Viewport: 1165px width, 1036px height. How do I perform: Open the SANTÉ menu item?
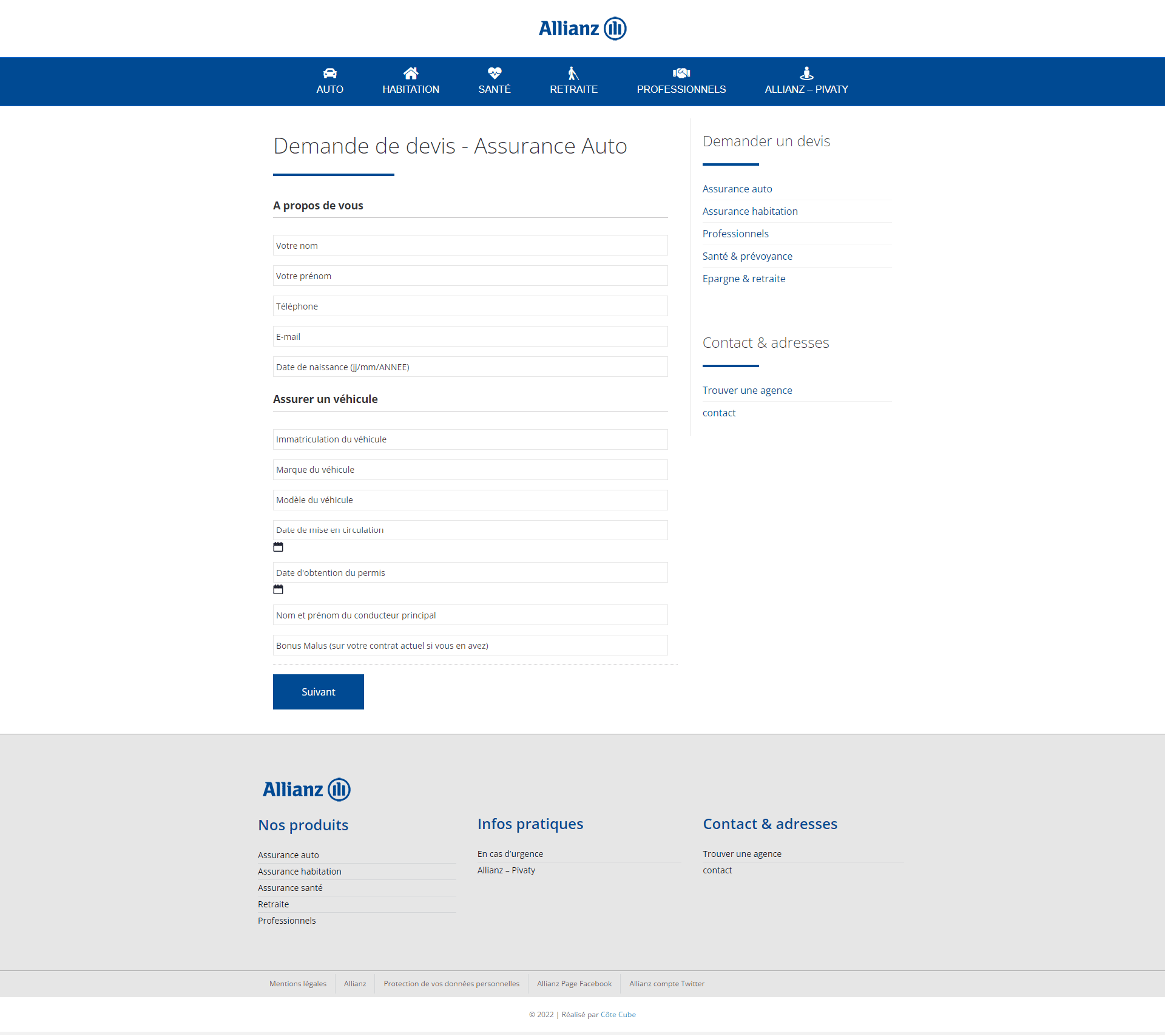pos(495,89)
